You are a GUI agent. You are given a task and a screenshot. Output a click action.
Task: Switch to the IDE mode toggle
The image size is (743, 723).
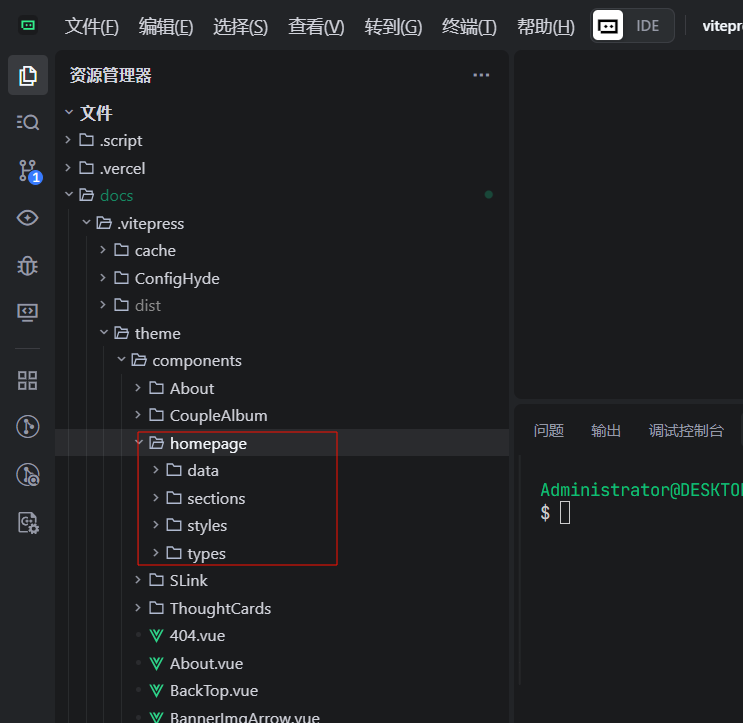pyautogui.click(x=648, y=26)
